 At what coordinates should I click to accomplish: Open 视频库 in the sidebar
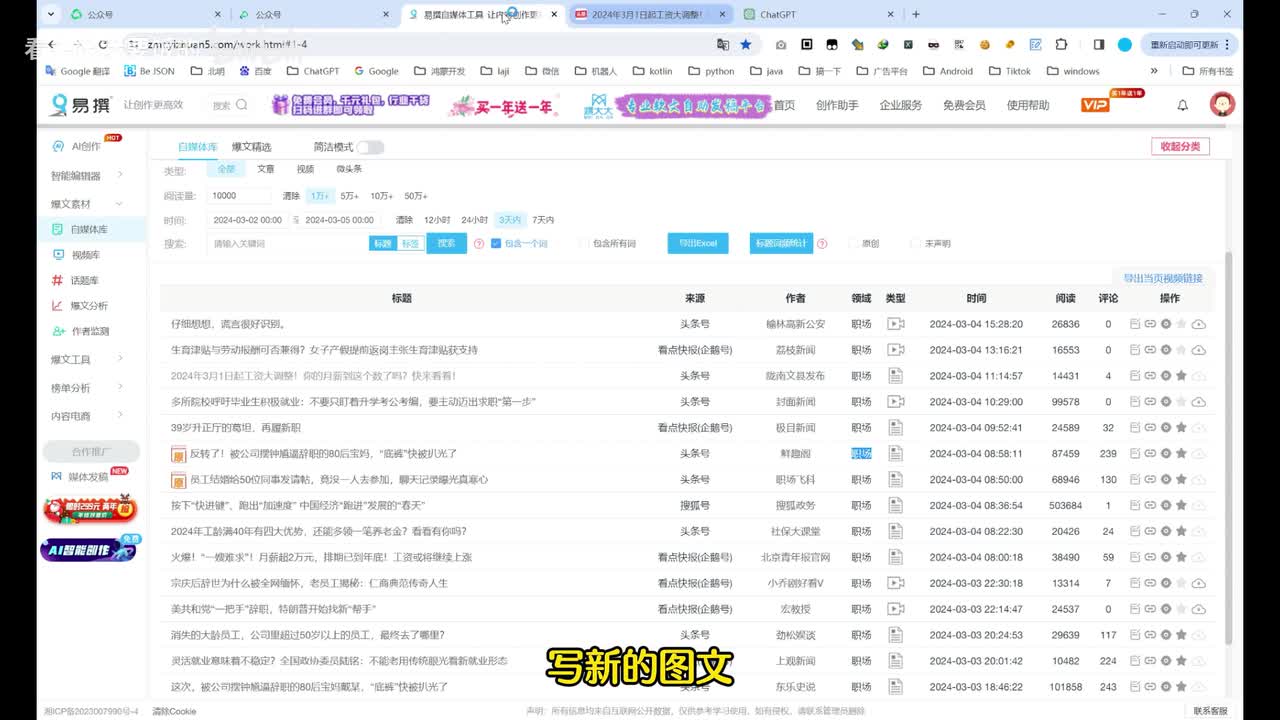click(84, 255)
